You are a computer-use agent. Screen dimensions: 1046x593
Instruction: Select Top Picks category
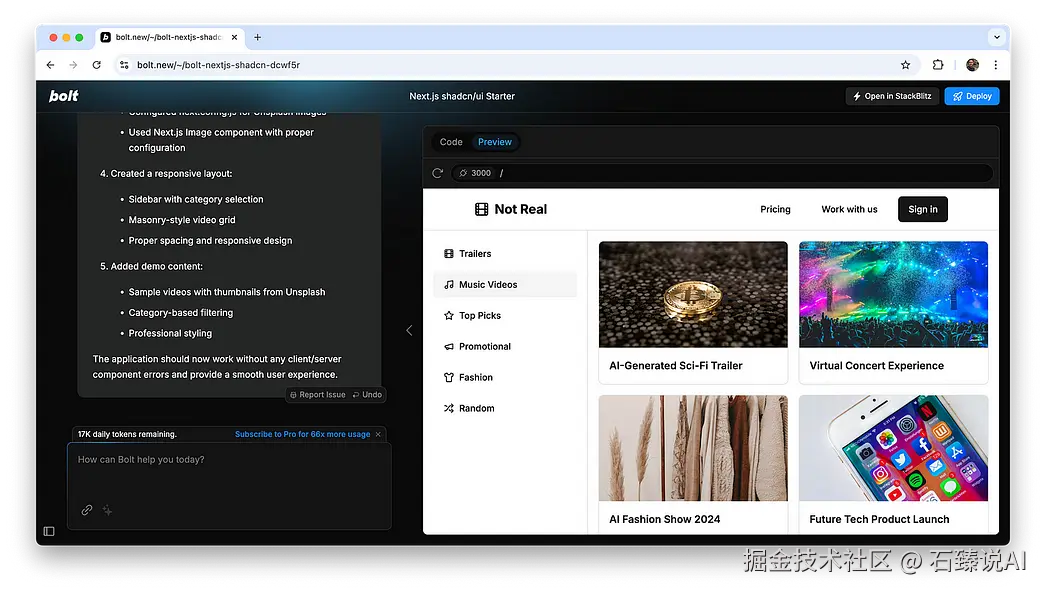click(505, 316)
